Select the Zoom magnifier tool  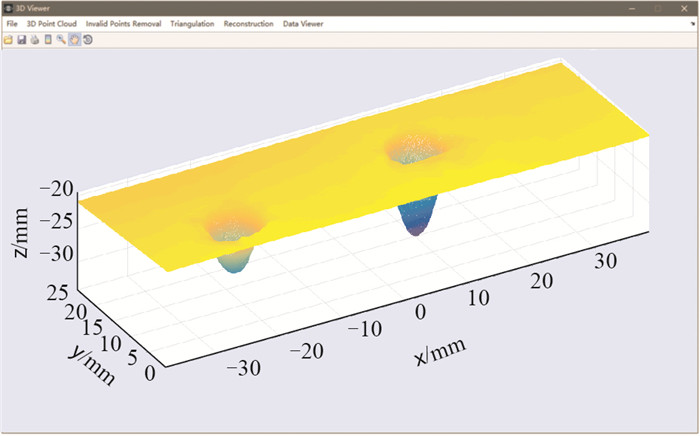(61, 40)
